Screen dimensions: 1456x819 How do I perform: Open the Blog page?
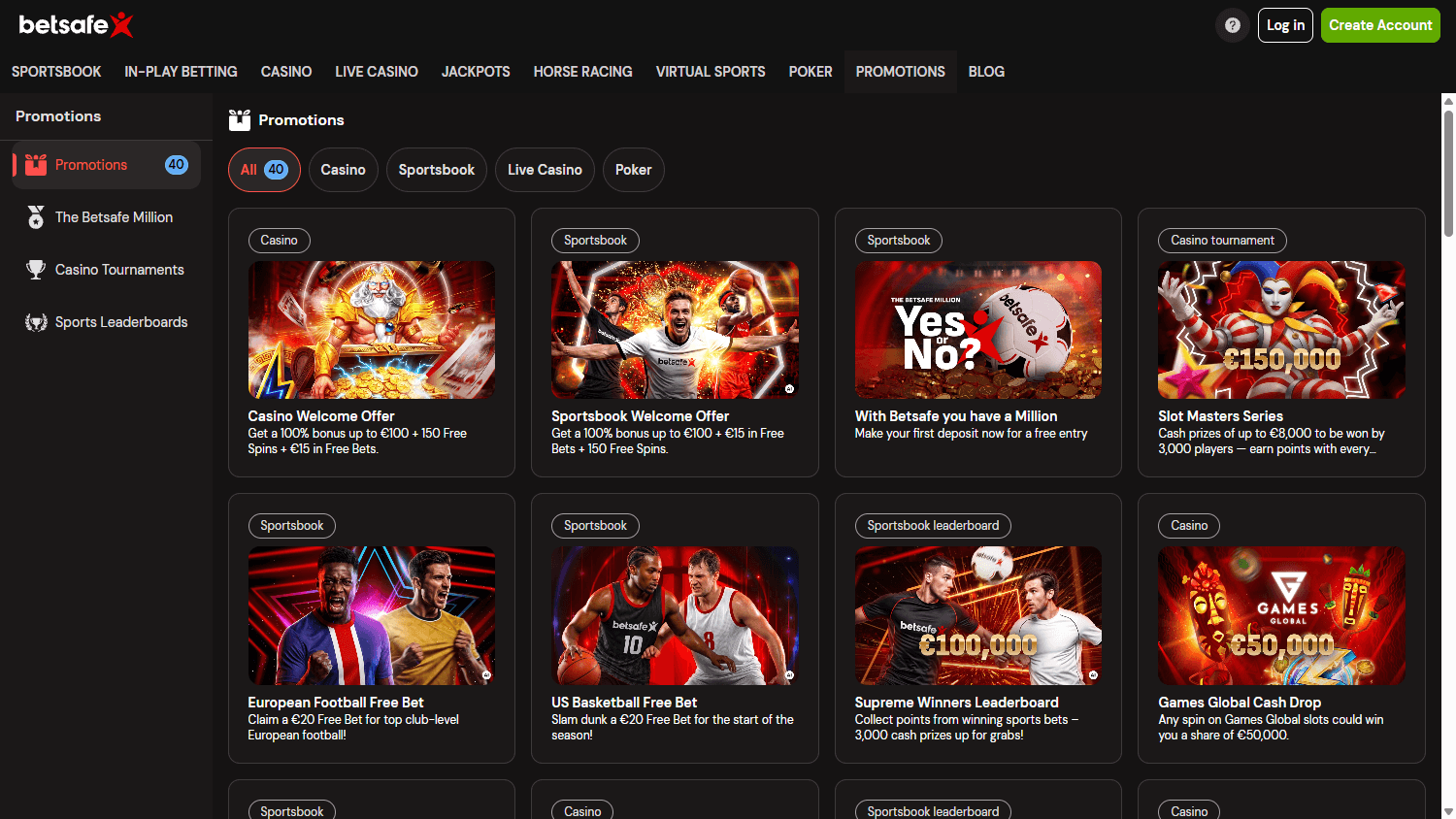coord(986,72)
